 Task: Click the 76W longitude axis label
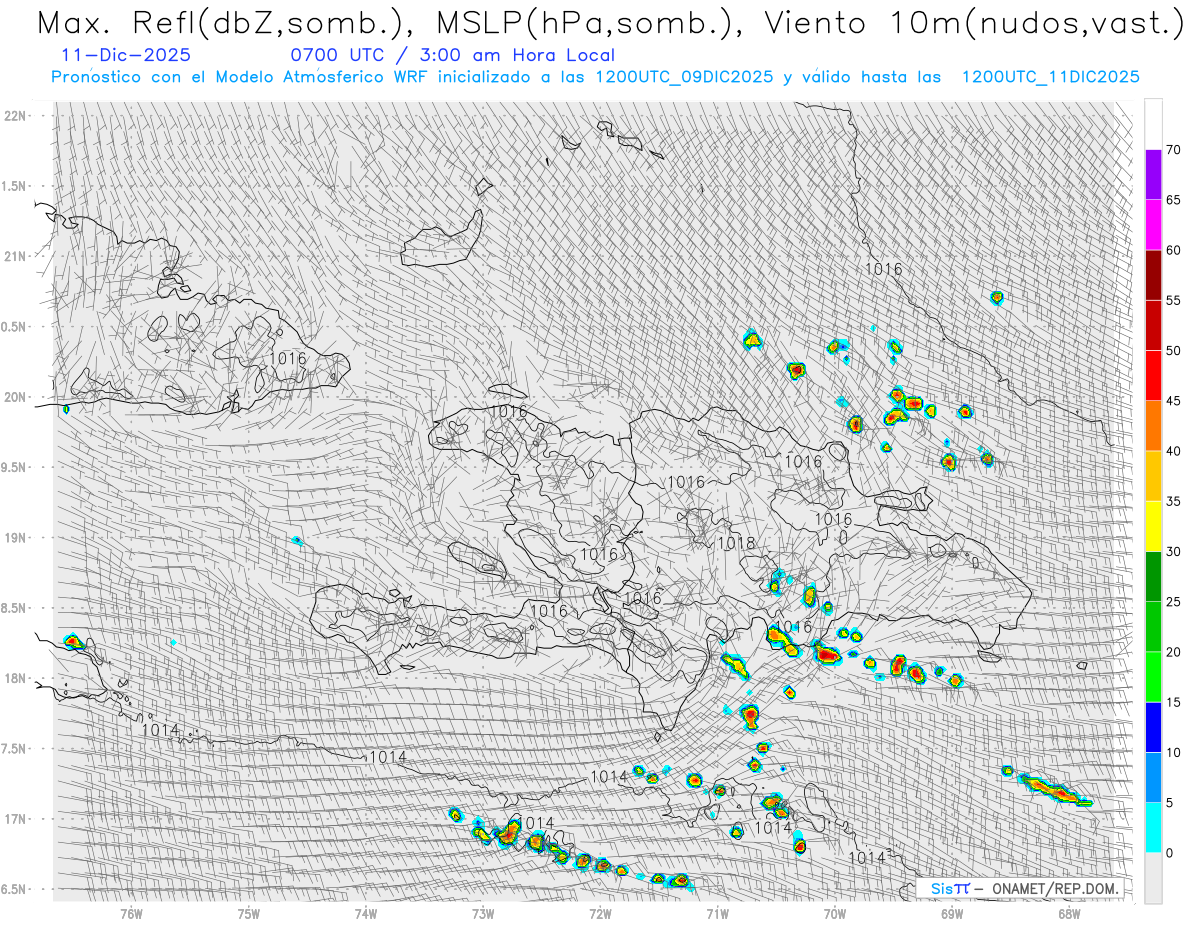(131, 913)
